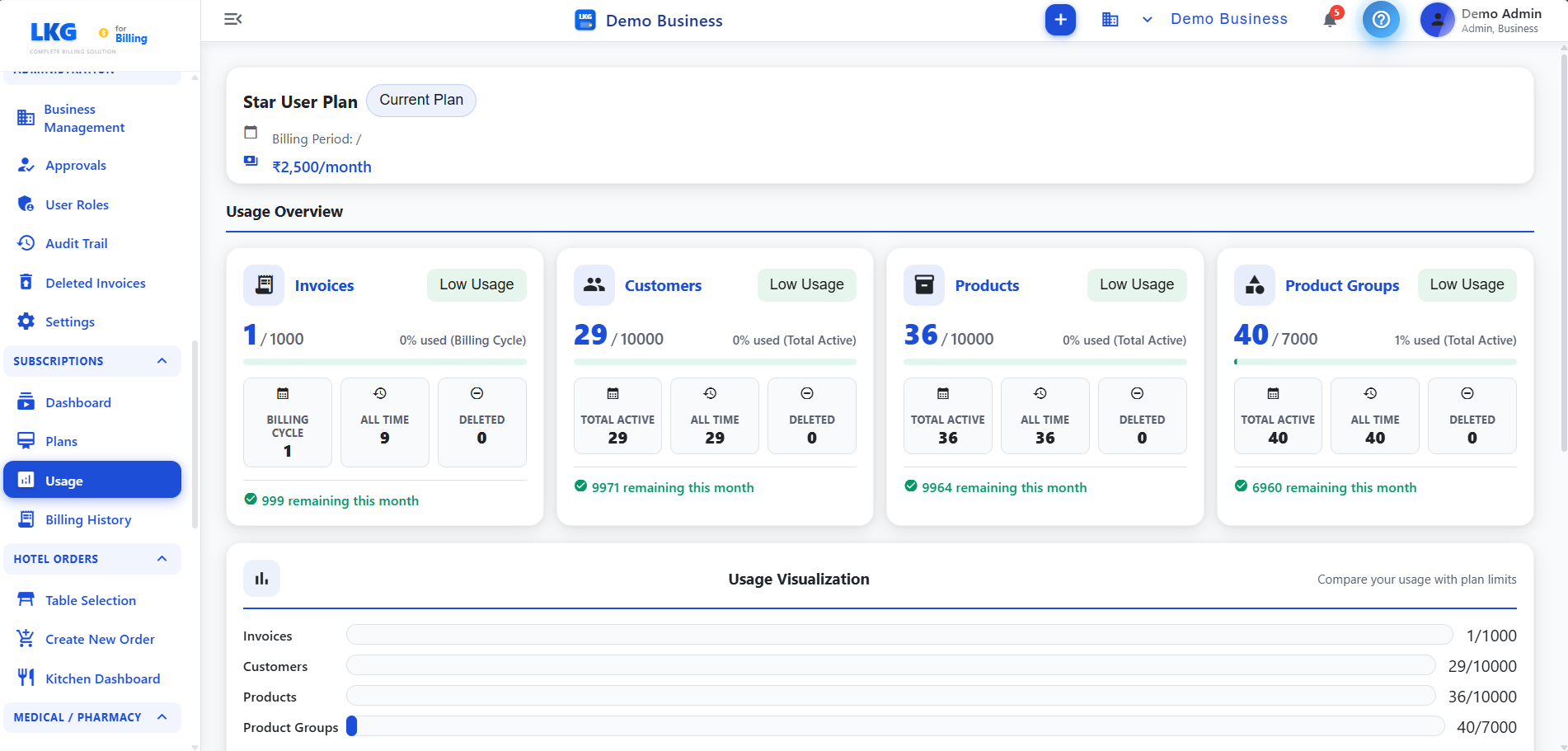Go to User Roles in sidebar
This screenshot has height=751, width=1568.
[92, 204]
